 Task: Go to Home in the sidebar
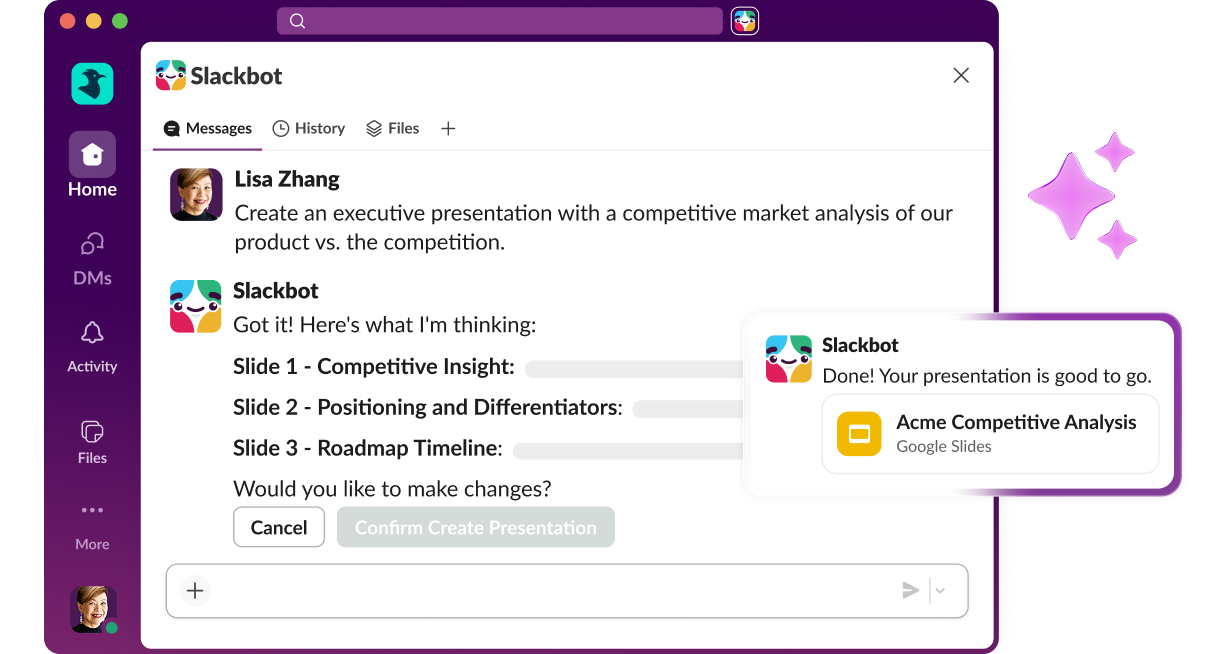click(92, 165)
